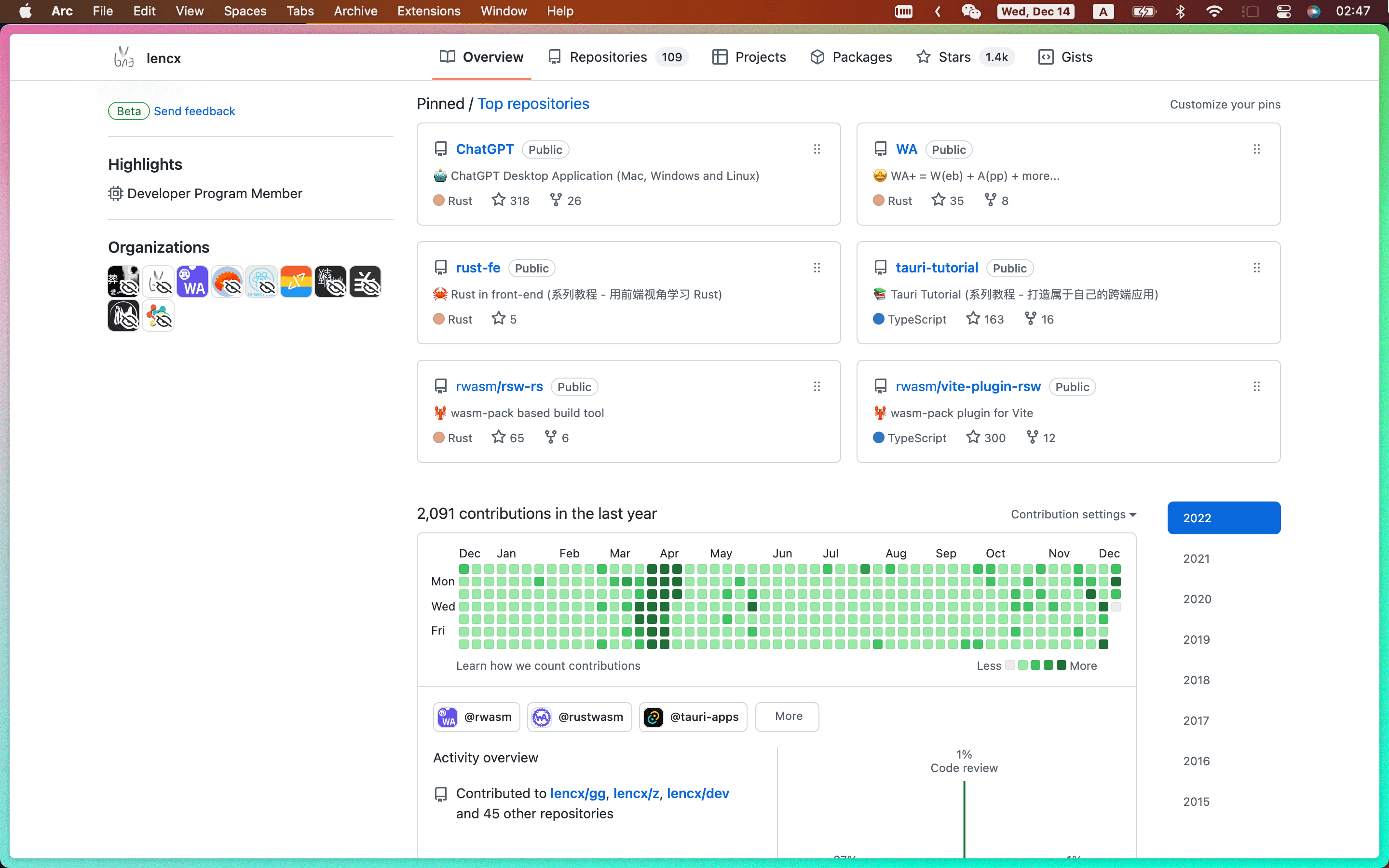Click the WA organization avatar icon

[x=192, y=281]
